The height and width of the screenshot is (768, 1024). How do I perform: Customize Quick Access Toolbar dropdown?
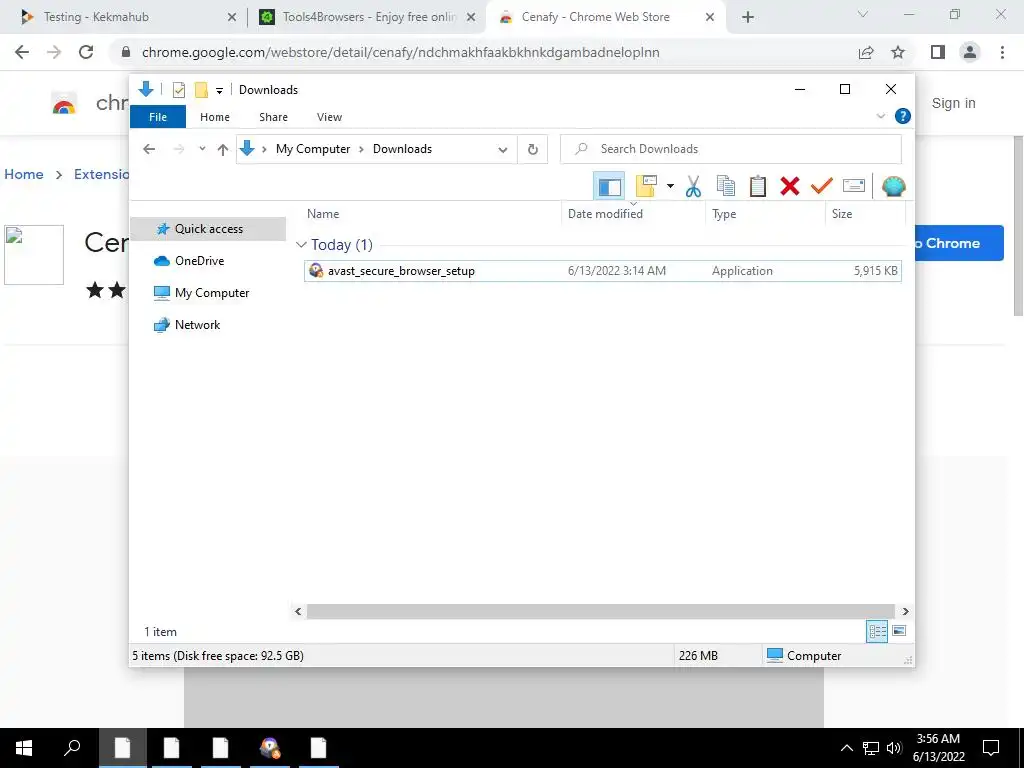point(219,91)
